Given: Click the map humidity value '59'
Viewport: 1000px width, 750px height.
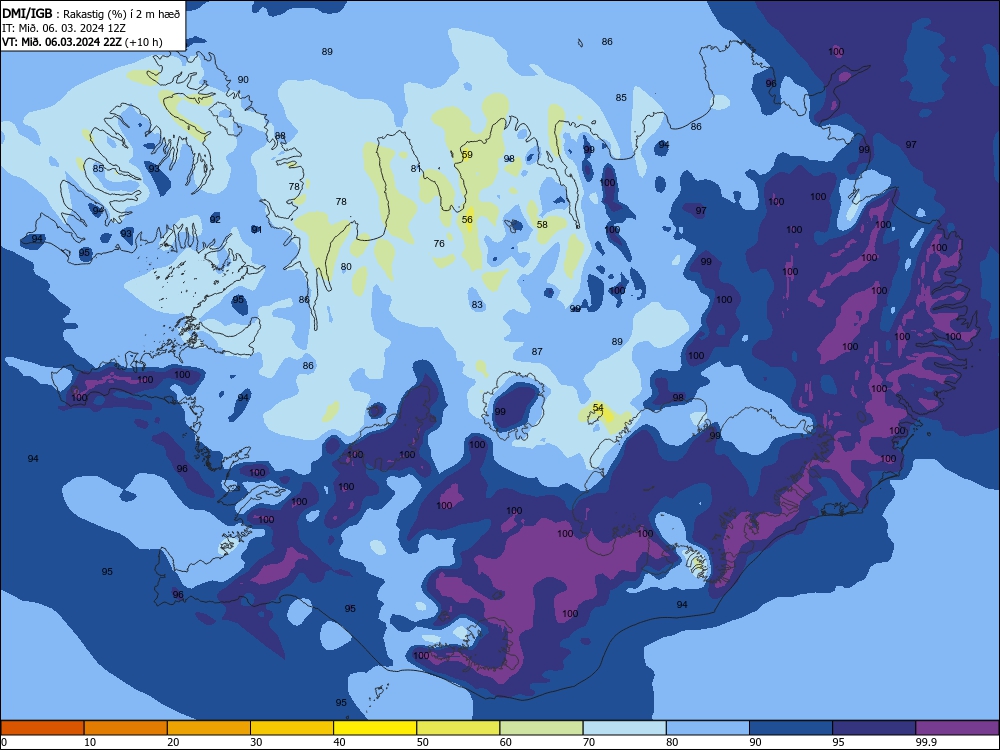Looking at the screenshot, I should coord(467,154).
